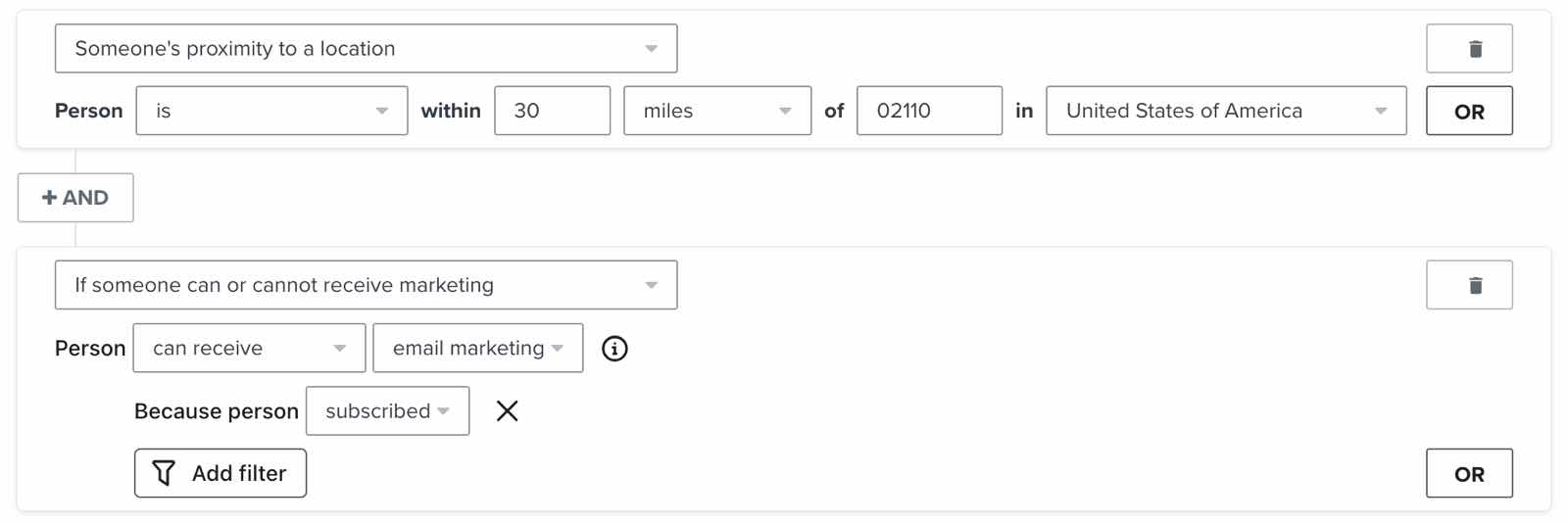Expand 'If someone can or cannot receive marketing' dropdown
1568x523 pixels.
[366, 285]
